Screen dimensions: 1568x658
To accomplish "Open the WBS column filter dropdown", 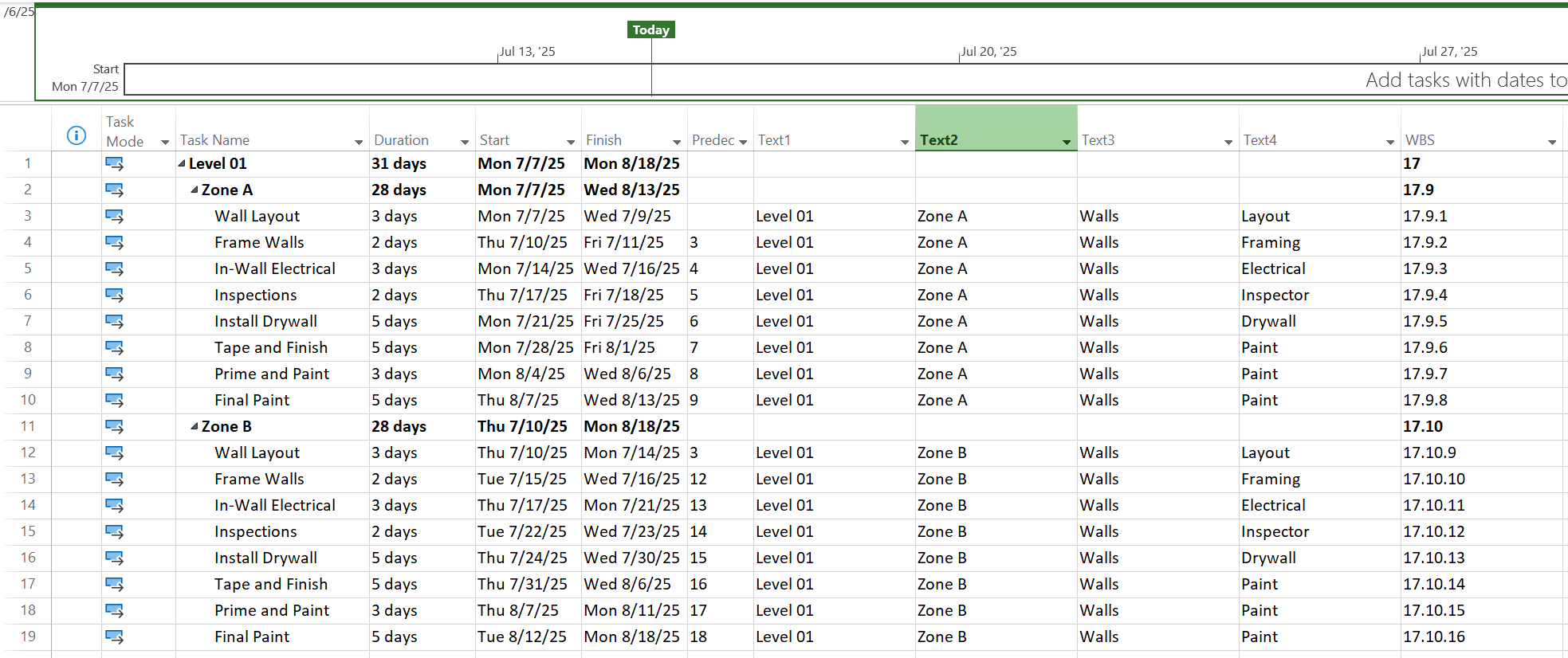I will point(1552,142).
